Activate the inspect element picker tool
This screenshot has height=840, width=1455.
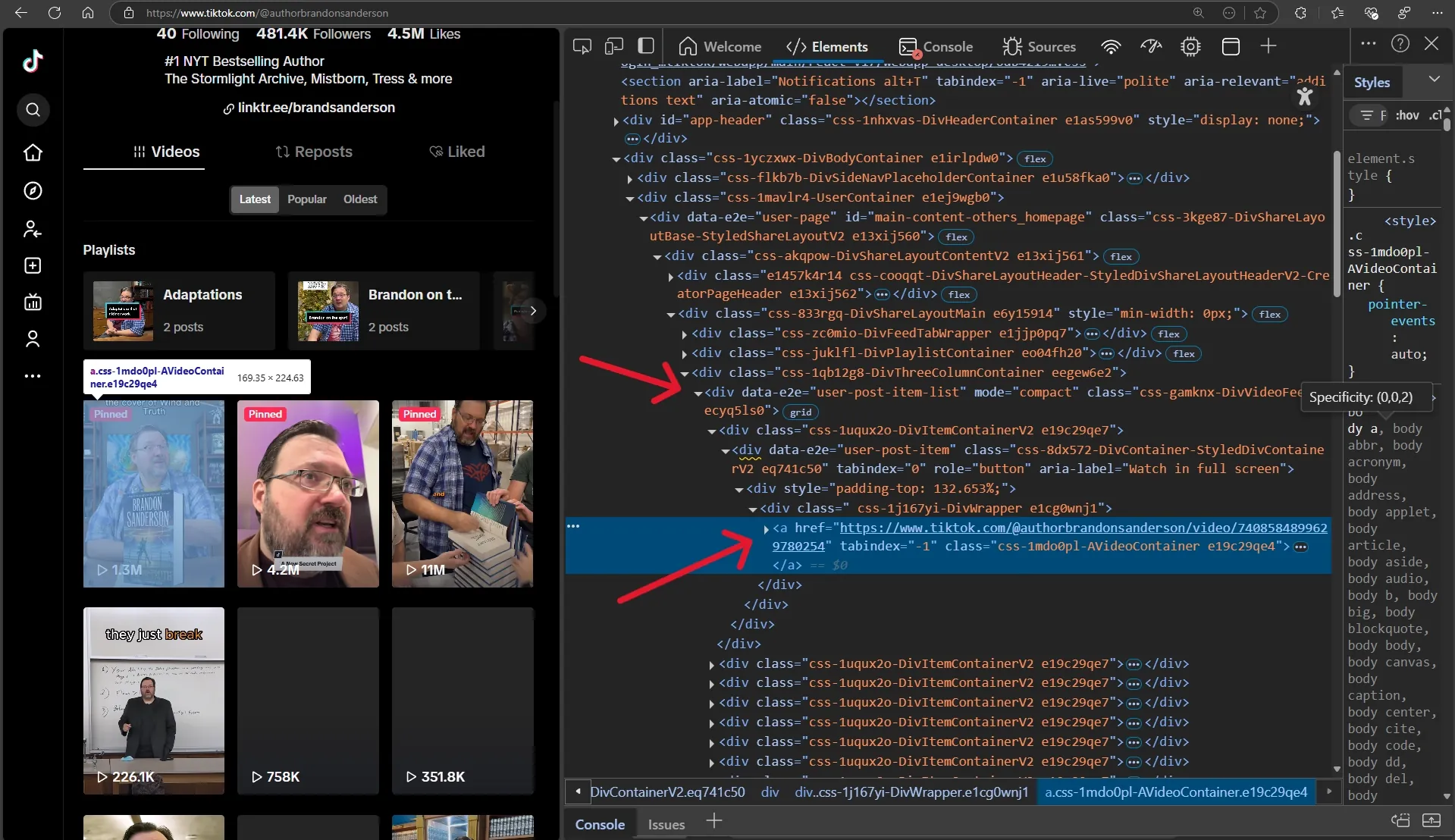[x=582, y=47]
